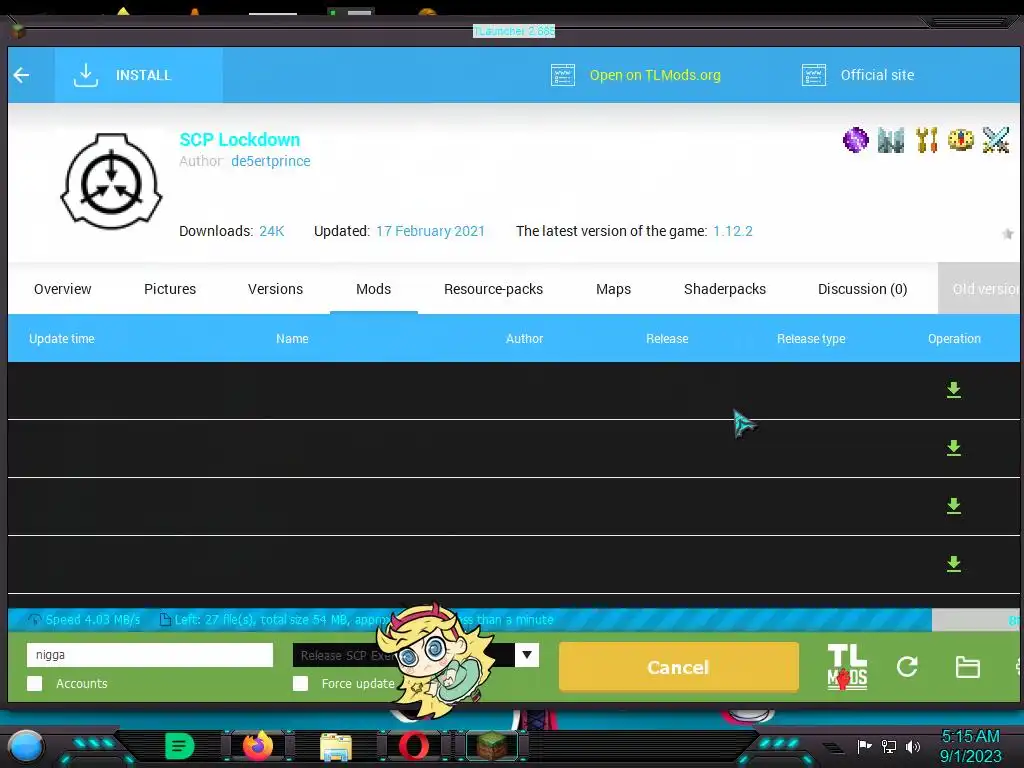Open author de5ertprince profile
Screen dimensions: 1024x768
point(270,161)
